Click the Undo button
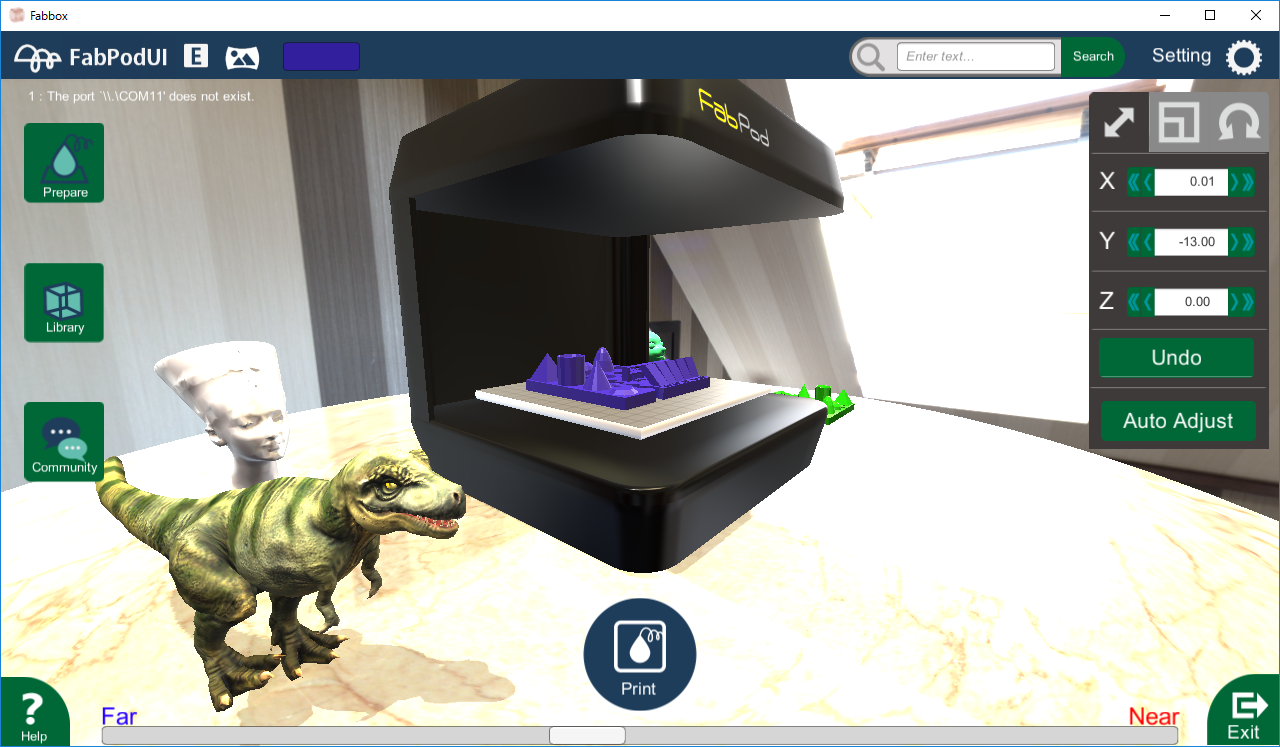Image resolution: width=1280 pixels, height=747 pixels. tap(1176, 358)
